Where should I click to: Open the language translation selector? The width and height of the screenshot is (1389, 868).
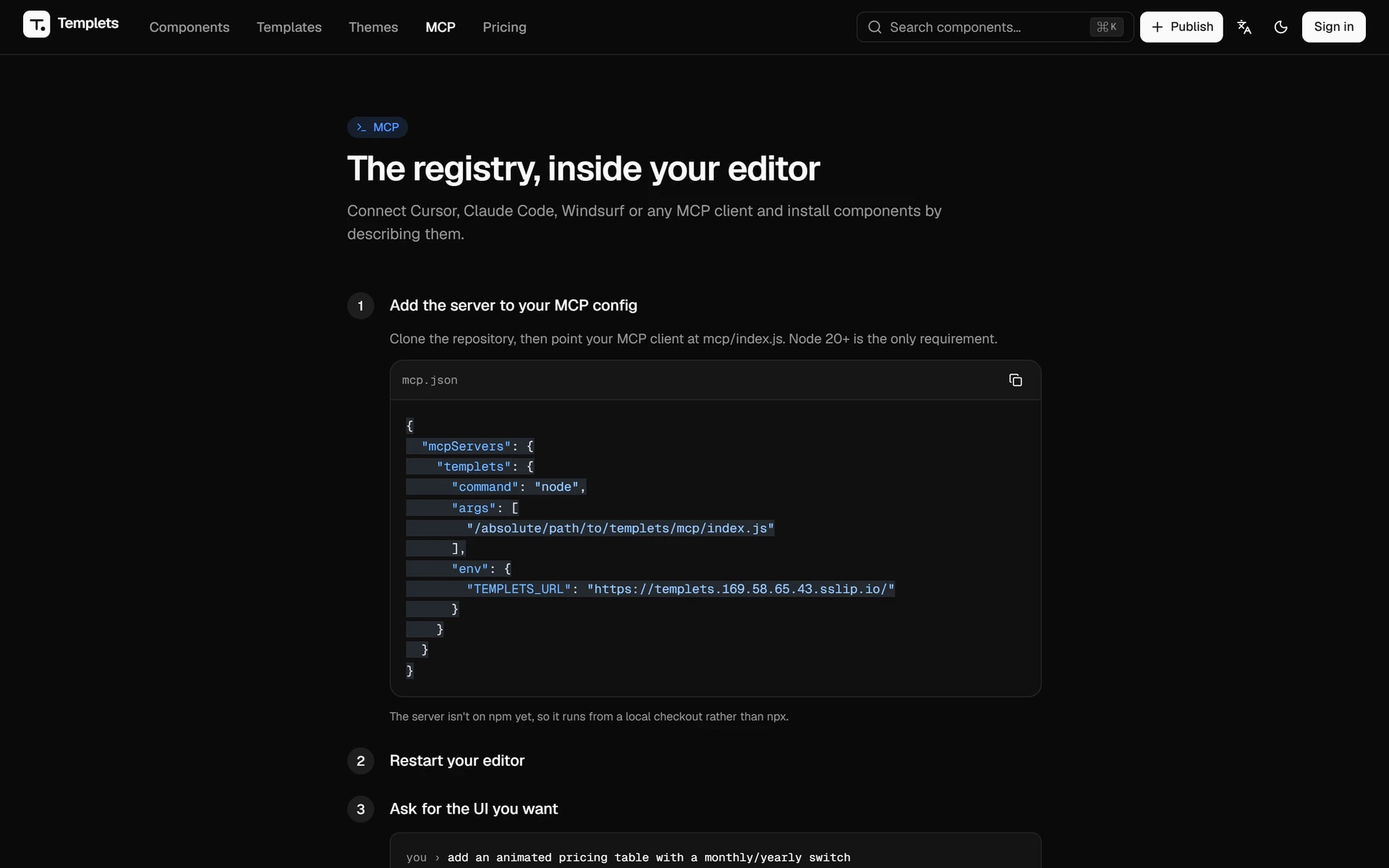pos(1244,27)
